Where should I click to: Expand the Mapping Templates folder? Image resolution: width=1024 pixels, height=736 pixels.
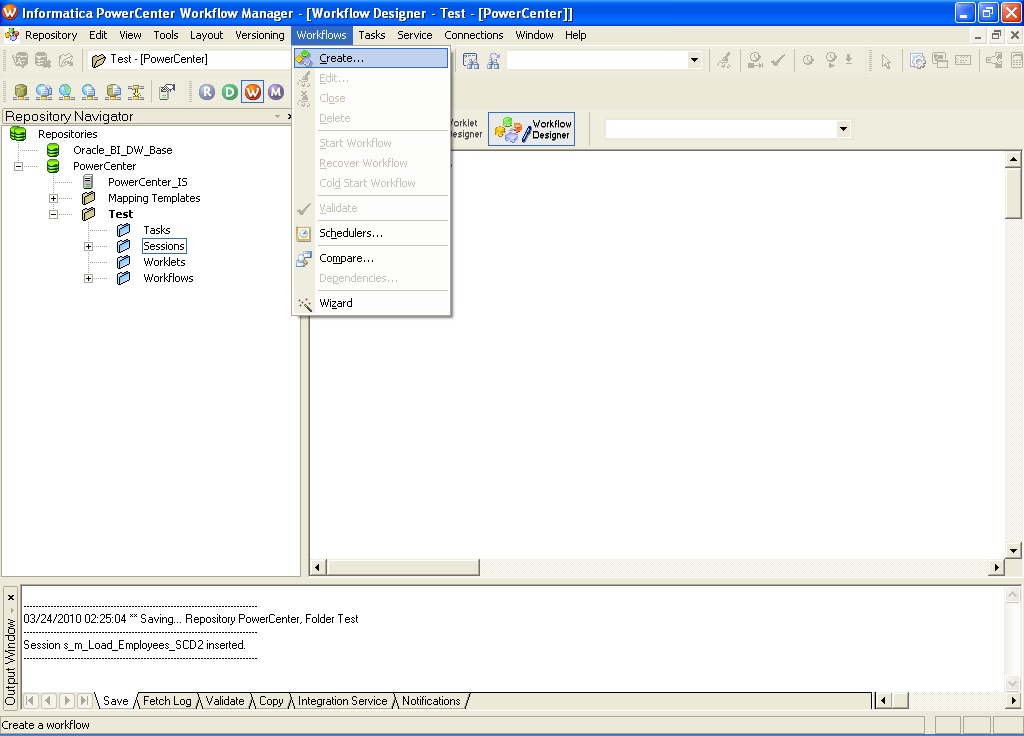[54, 199]
